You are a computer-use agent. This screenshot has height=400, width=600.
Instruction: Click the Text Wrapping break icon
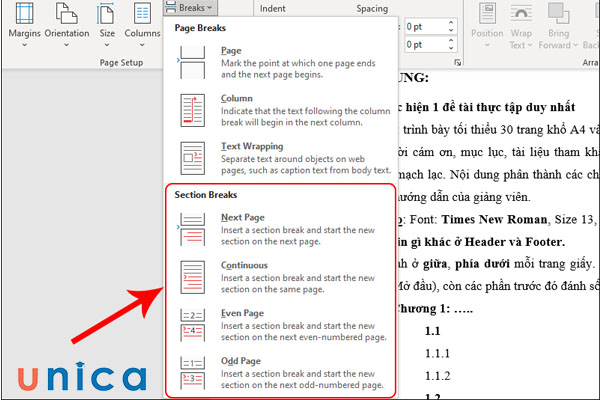192,158
